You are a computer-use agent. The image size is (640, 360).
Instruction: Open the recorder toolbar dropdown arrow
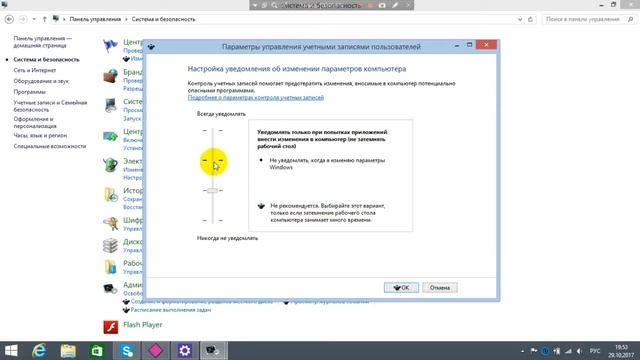pyautogui.click(x=255, y=5)
